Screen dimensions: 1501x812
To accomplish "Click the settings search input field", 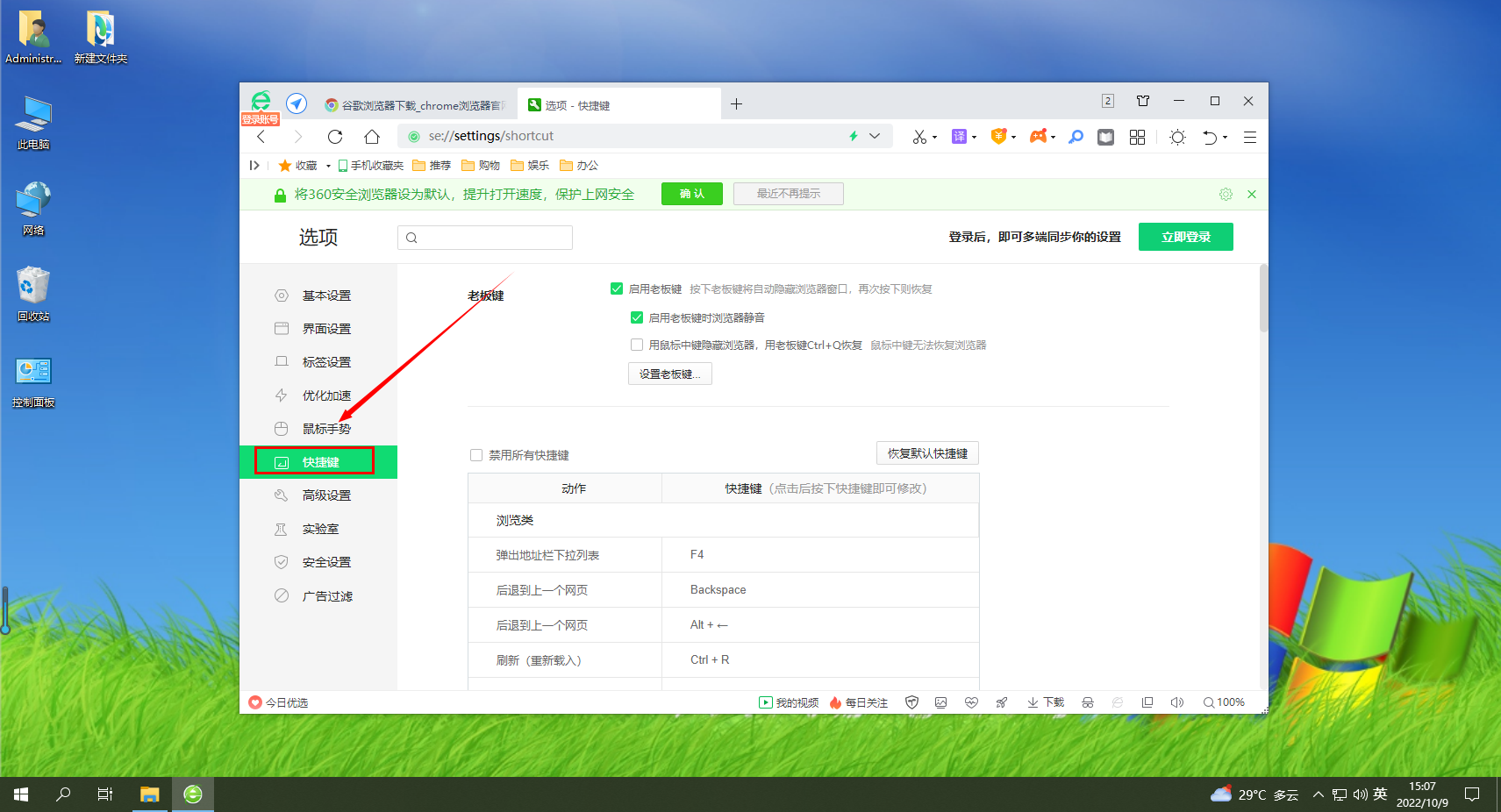I will point(485,238).
